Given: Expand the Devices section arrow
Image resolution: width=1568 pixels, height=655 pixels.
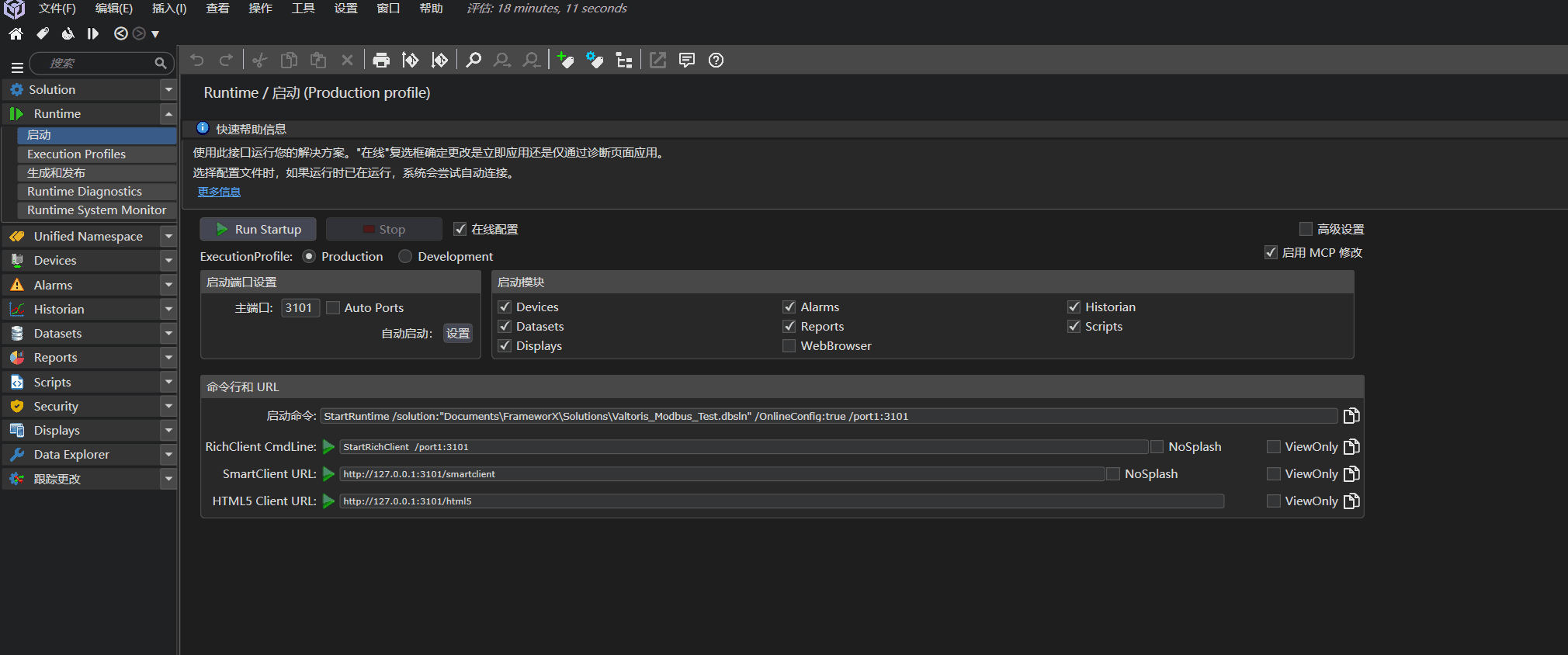Looking at the screenshot, I should pyautogui.click(x=168, y=260).
